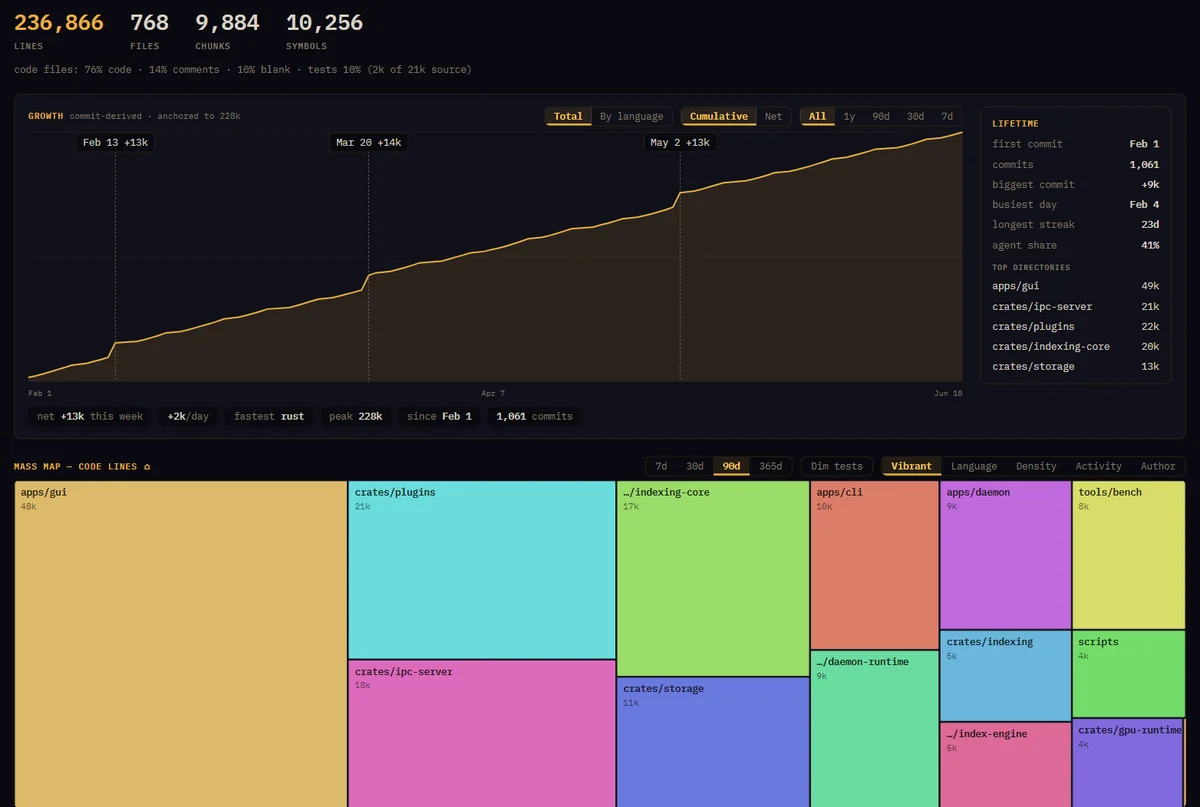1200x807 pixels.
Task: Click the May 2 +13k chart marker
Action: (680, 143)
